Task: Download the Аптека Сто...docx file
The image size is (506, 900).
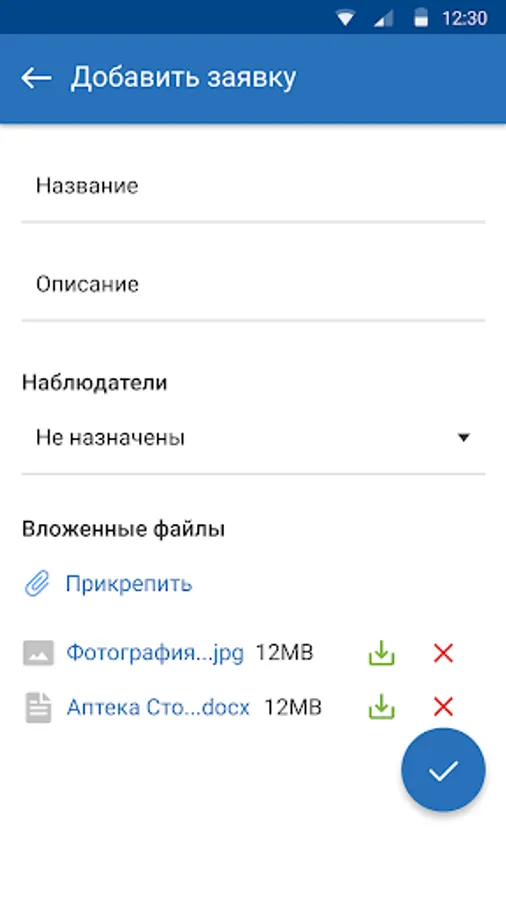Action: click(382, 707)
